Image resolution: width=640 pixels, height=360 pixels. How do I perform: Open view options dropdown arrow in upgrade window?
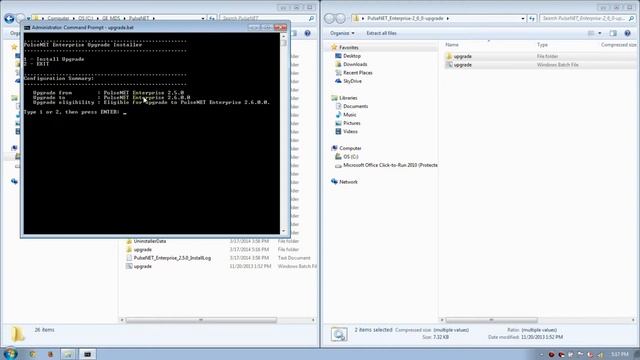(x=600, y=33)
